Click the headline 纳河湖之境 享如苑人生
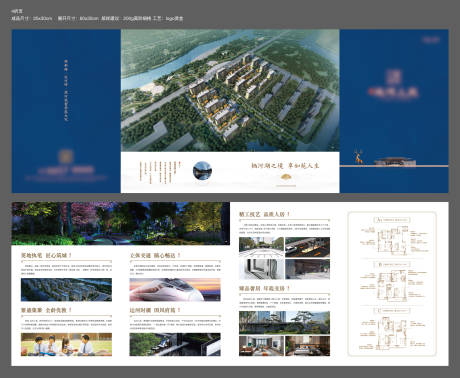Viewport: 460px width, 378px height. 285,166
